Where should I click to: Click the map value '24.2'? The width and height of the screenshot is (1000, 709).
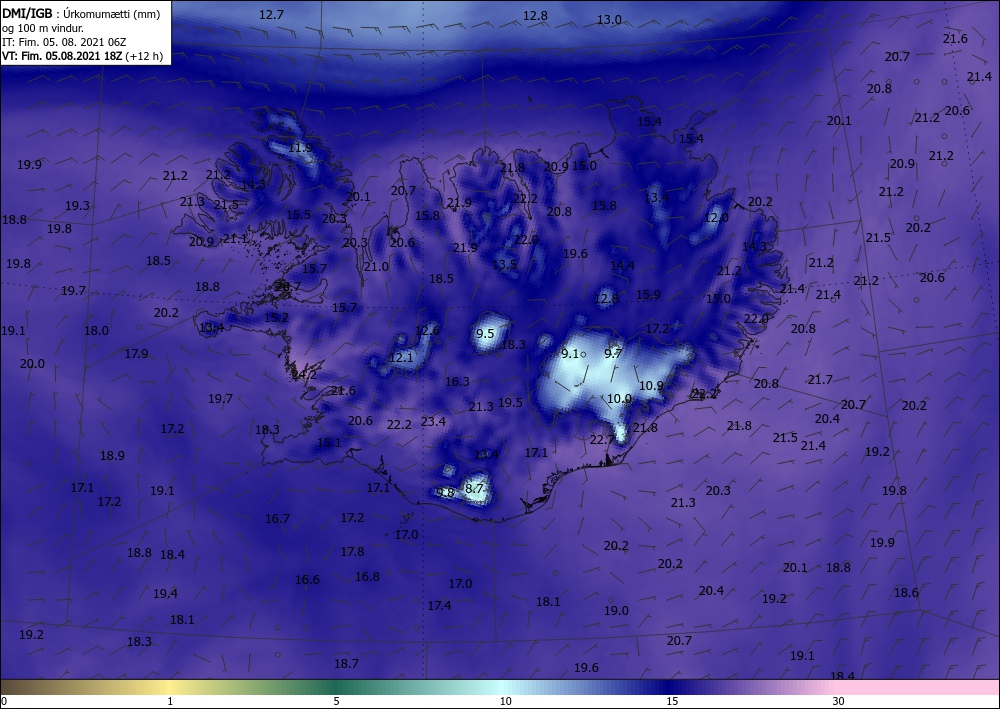(304, 375)
